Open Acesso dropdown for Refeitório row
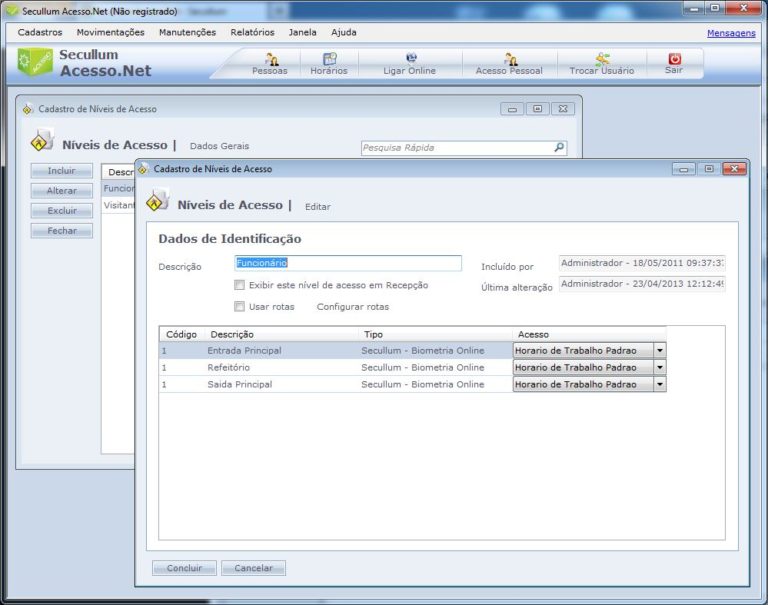Screen dimensions: 768x605 coord(659,368)
